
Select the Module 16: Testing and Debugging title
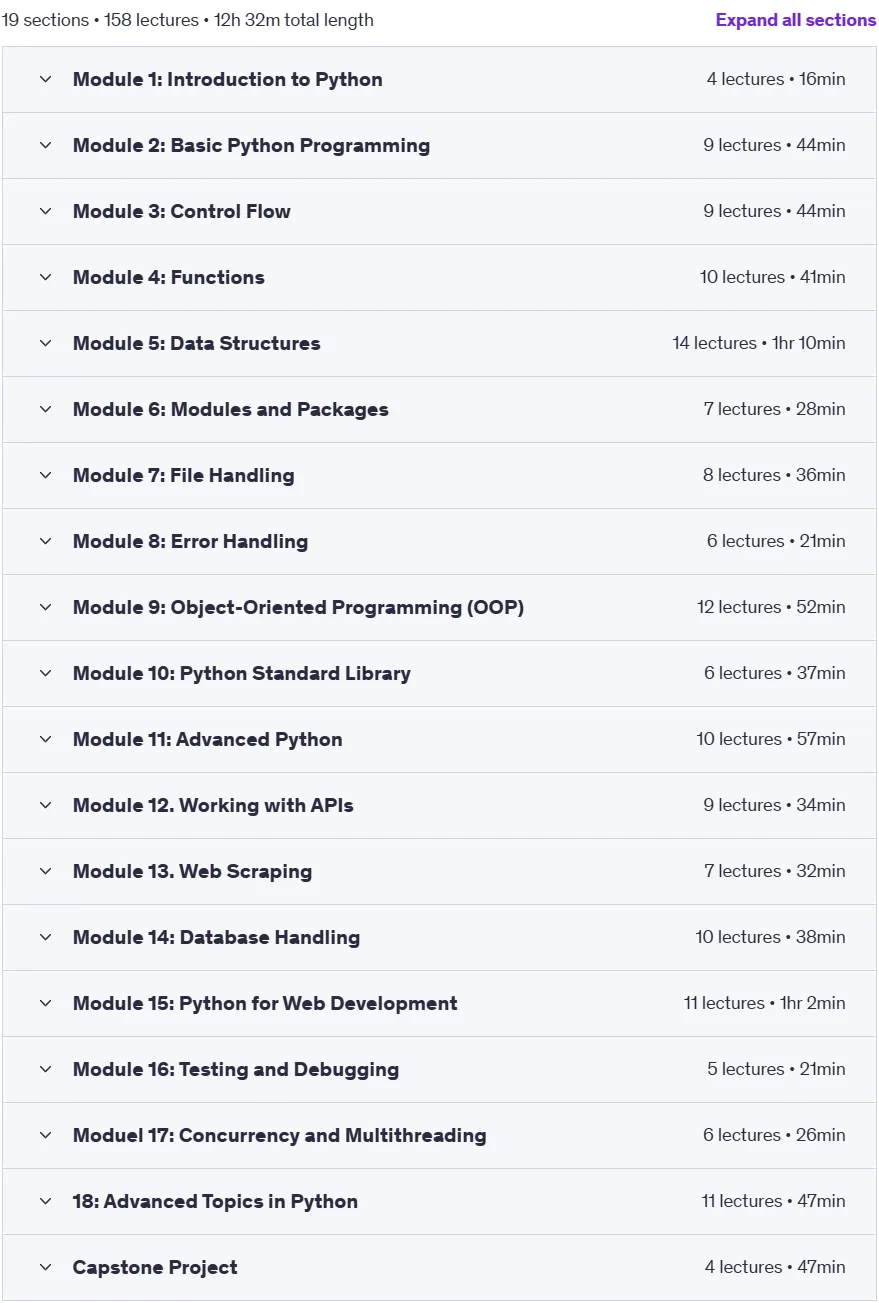pos(235,1069)
